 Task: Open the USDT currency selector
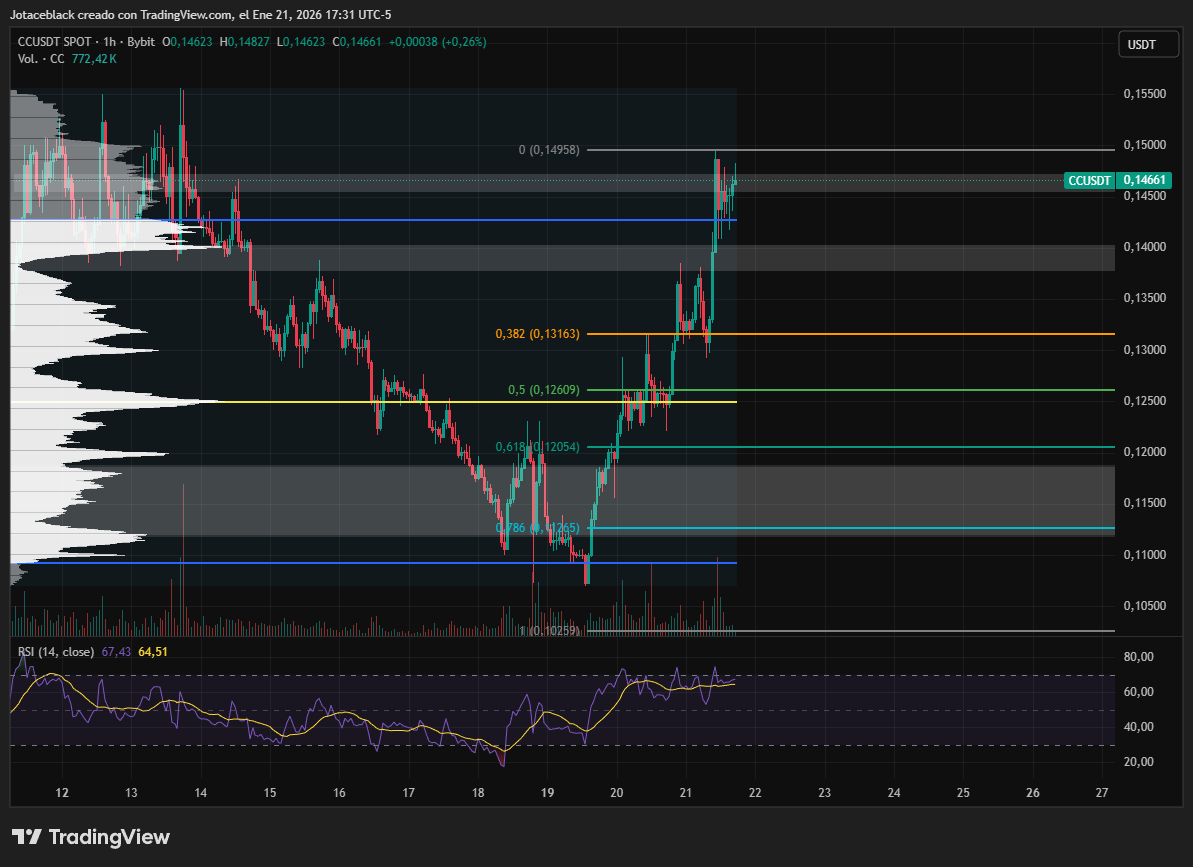(x=1141, y=44)
